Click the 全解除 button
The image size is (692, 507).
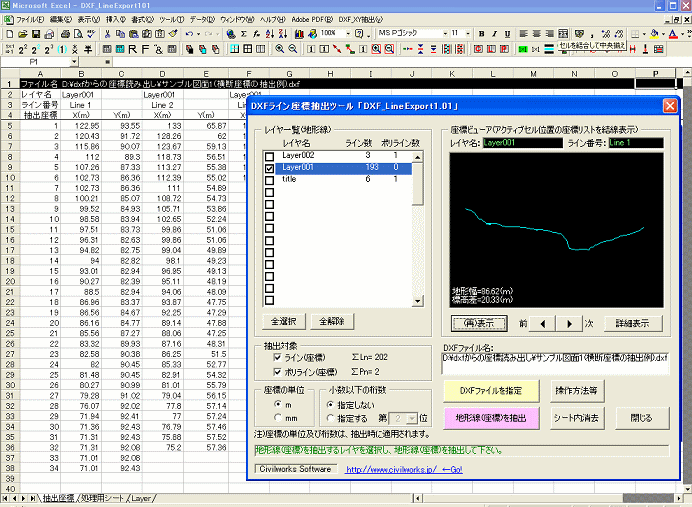tap(332, 321)
